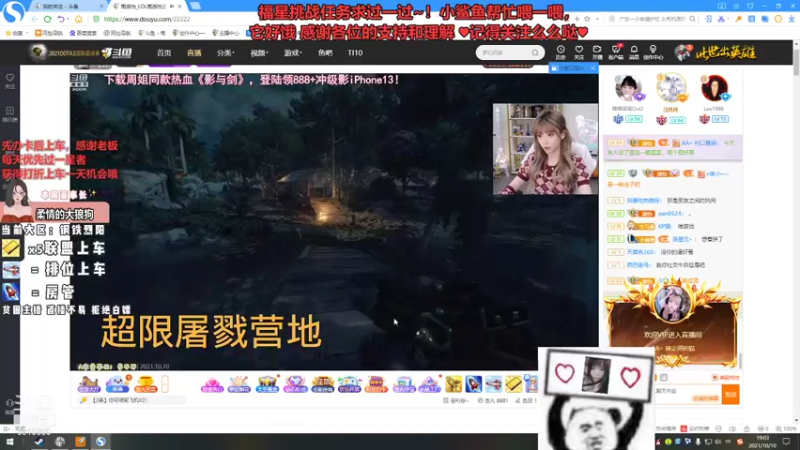Image resolution: width=800 pixels, height=450 pixels.
Task: Click the VIP welcome banner avatar
Action: pos(672,303)
